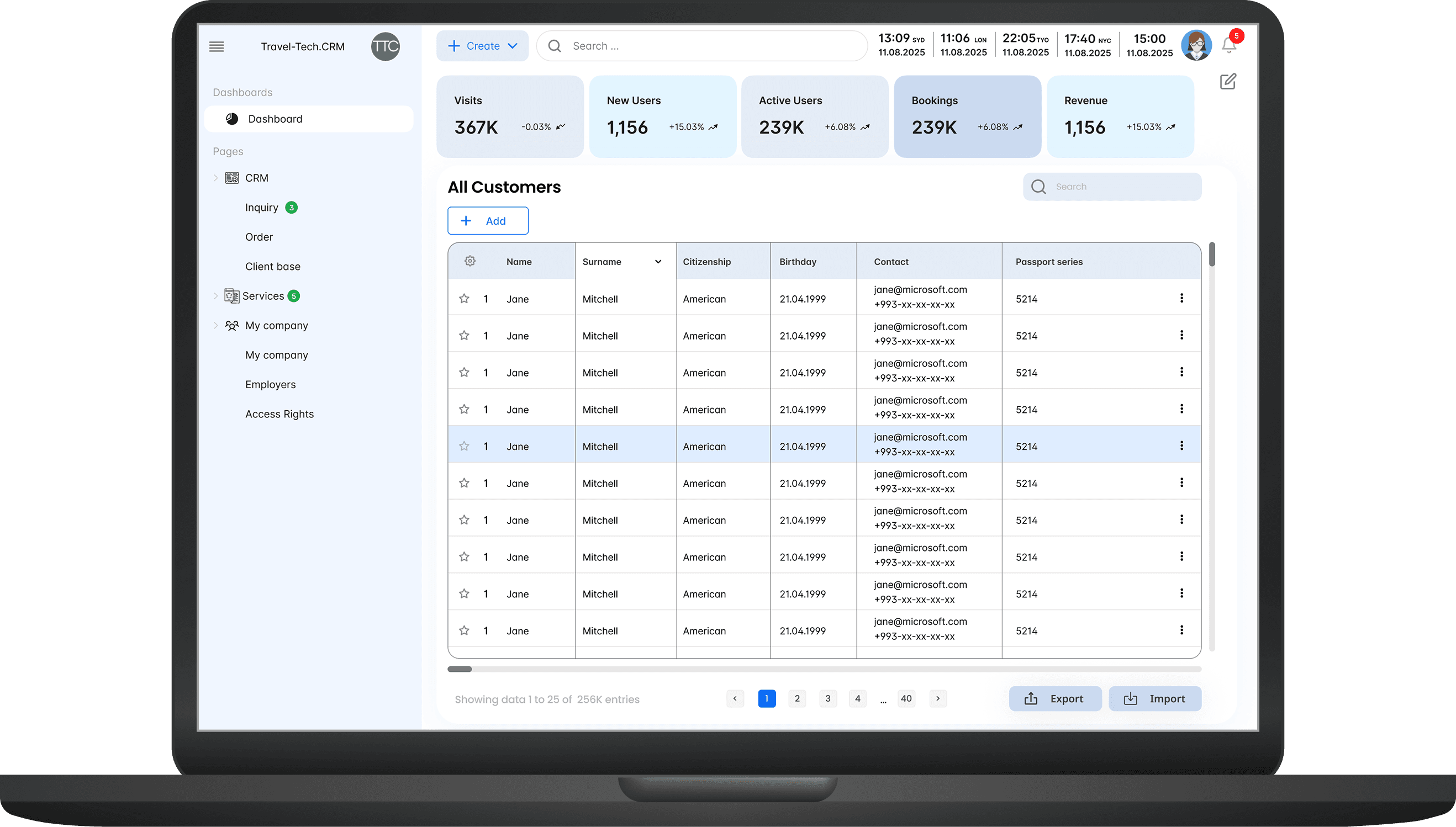Click the edit dashboard pencil icon
This screenshot has width=1456, height=827.
point(1228,81)
